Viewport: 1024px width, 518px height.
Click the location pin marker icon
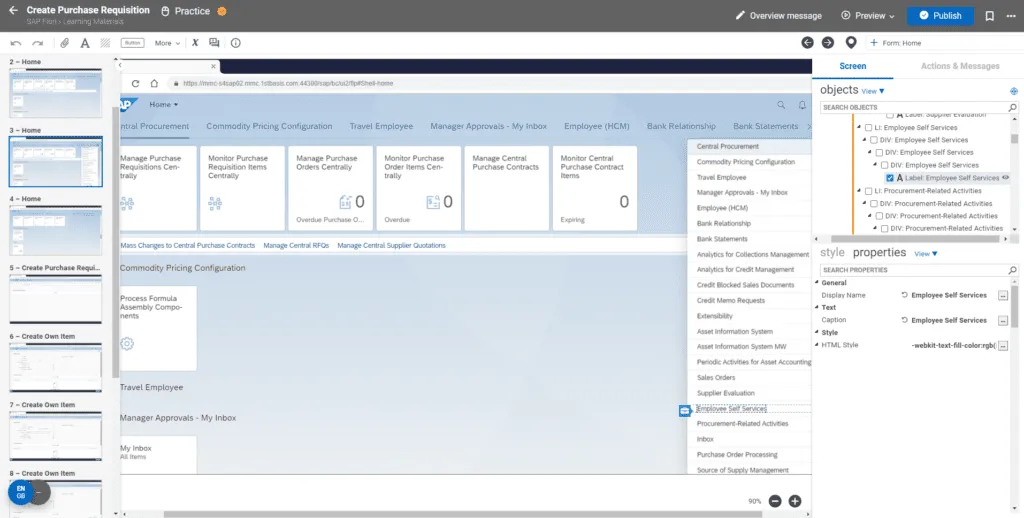(x=851, y=43)
